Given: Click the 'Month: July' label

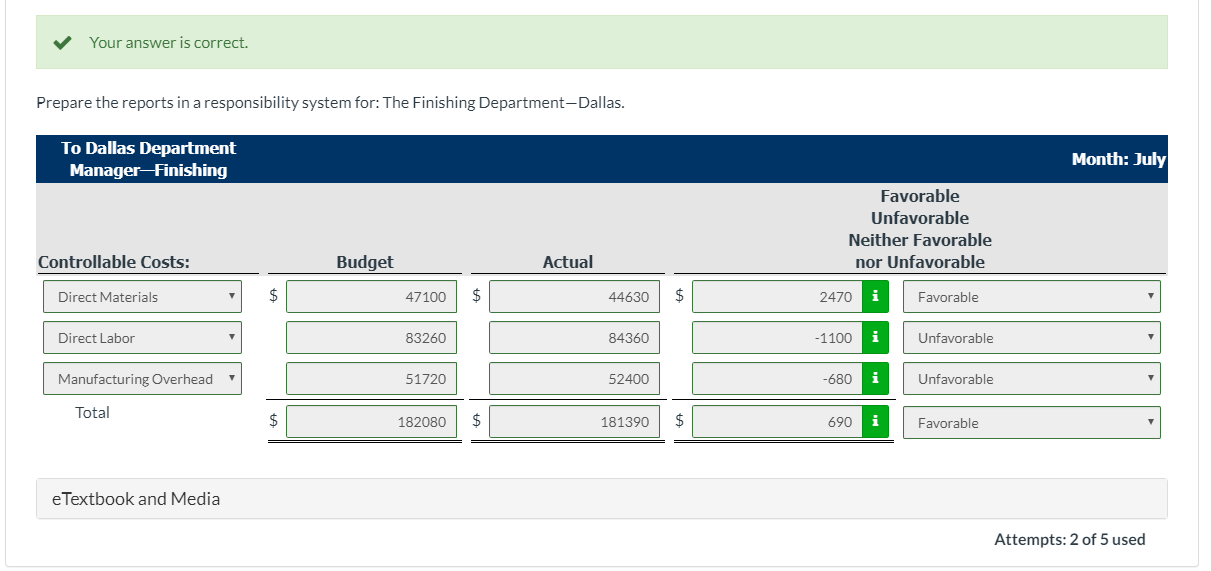Looking at the screenshot, I should (x=1119, y=159).
